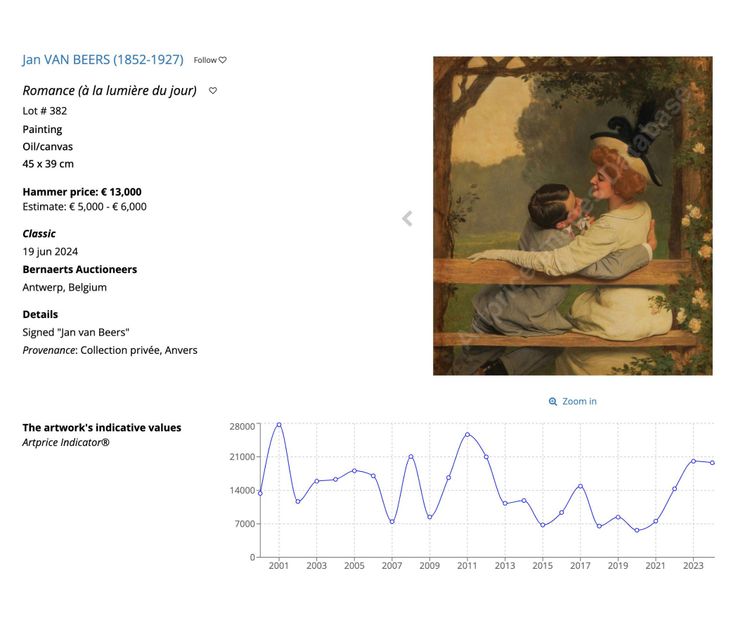750x626 pixels.
Task: Click the 2008 data point at 21000
Action: 411,457
